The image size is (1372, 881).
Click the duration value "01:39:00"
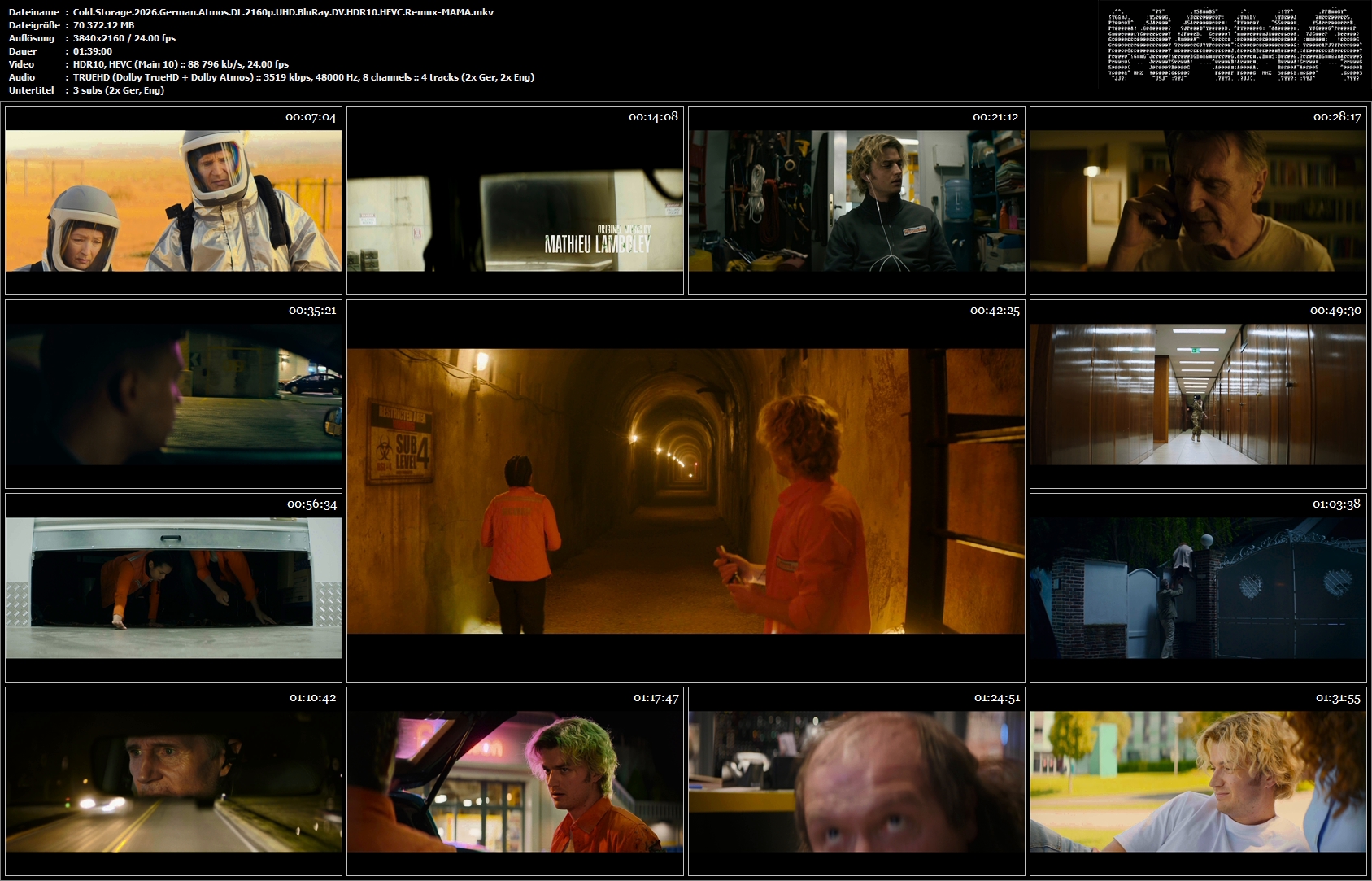[93, 51]
